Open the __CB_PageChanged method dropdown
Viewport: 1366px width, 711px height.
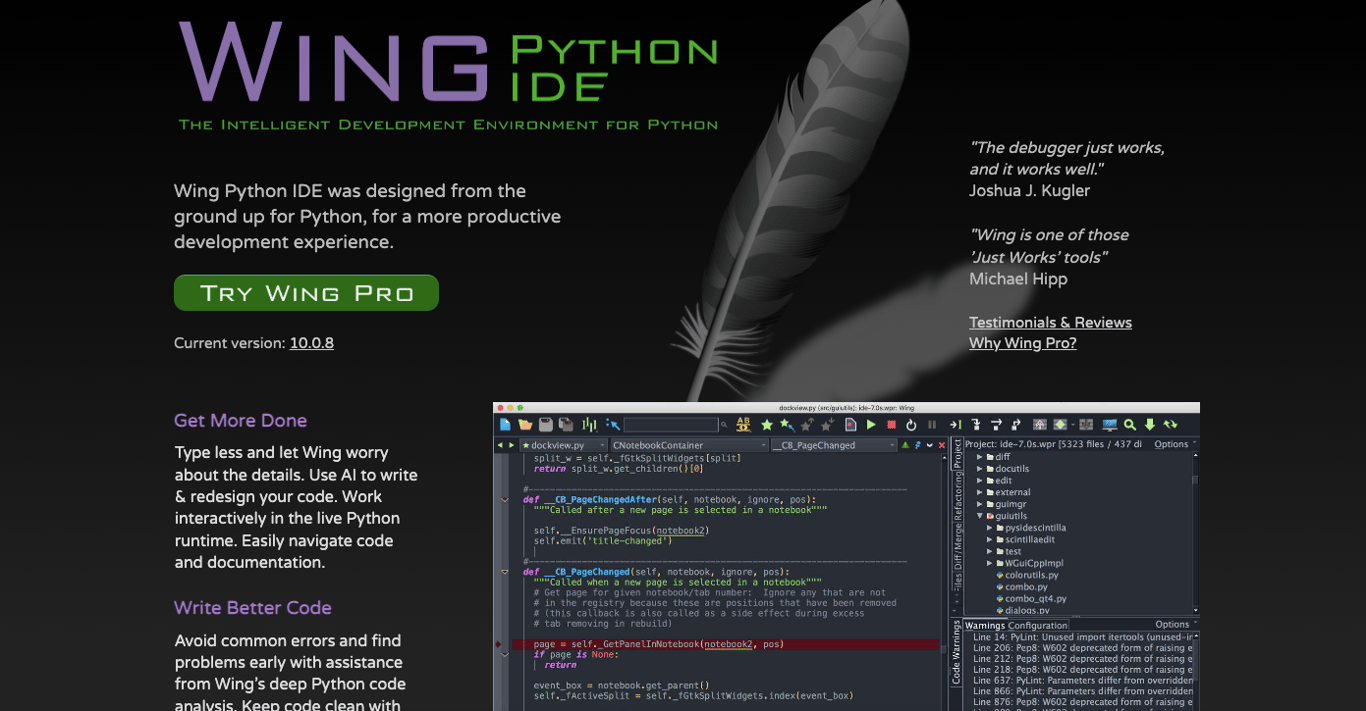(x=834, y=445)
